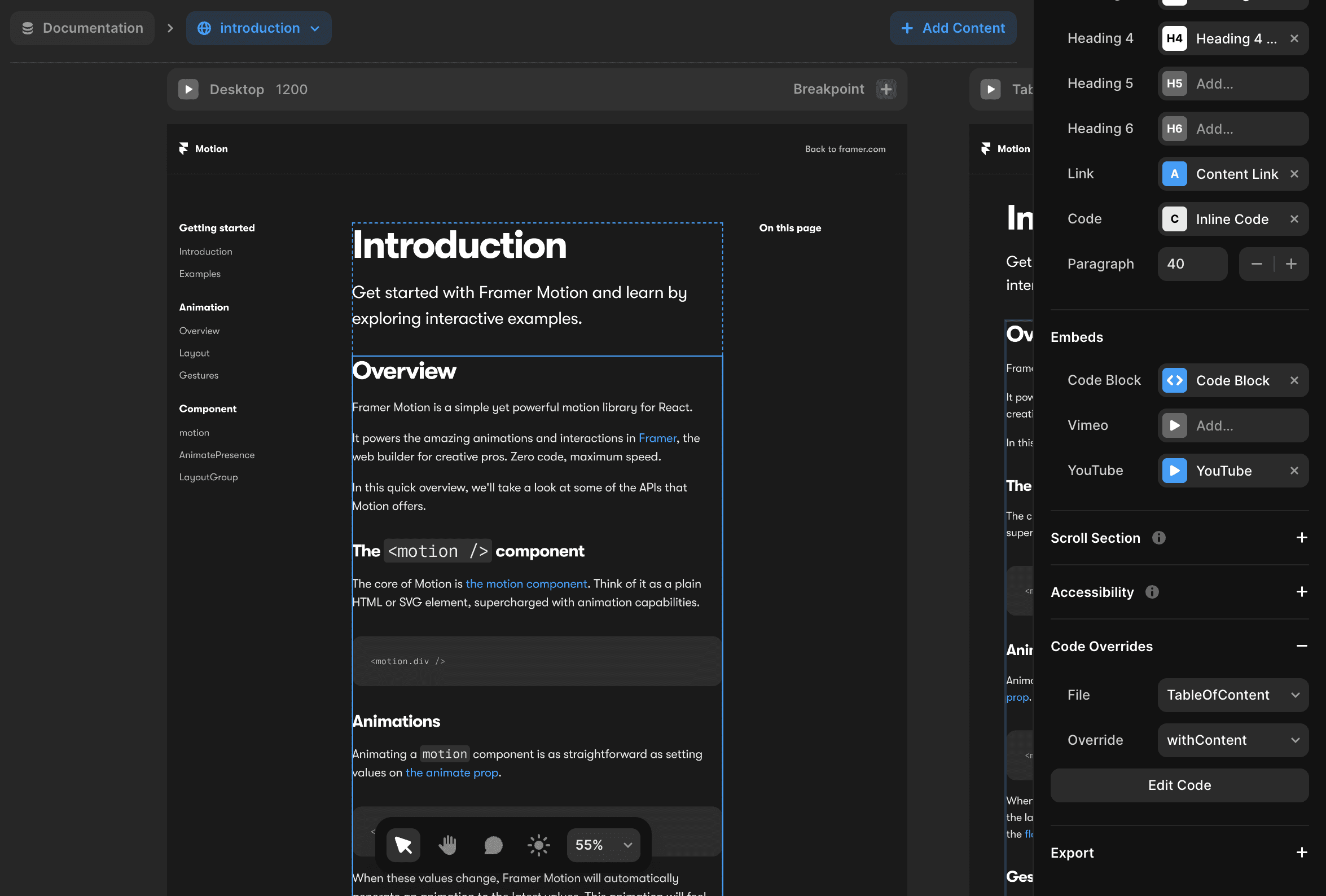Remove the Heading 4 style
Screen dimensions: 1326x896
pos(1294,38)
